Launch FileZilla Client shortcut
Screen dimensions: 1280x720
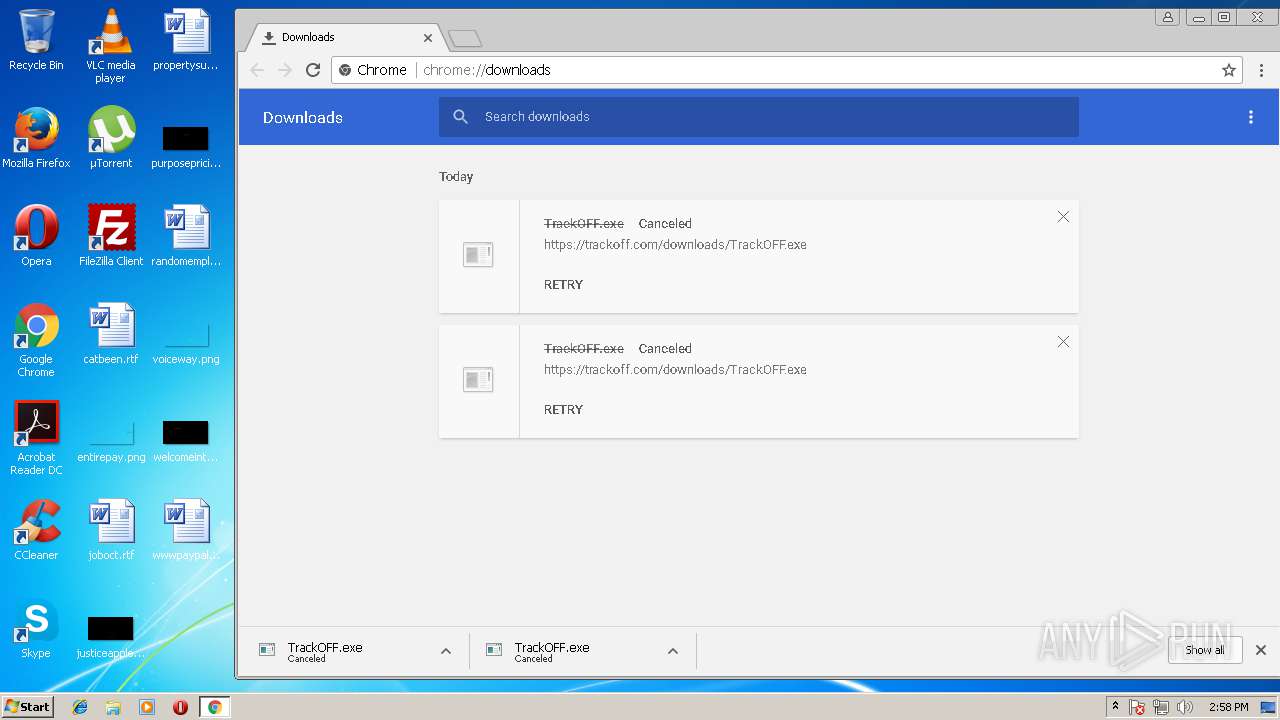(110, 236)
